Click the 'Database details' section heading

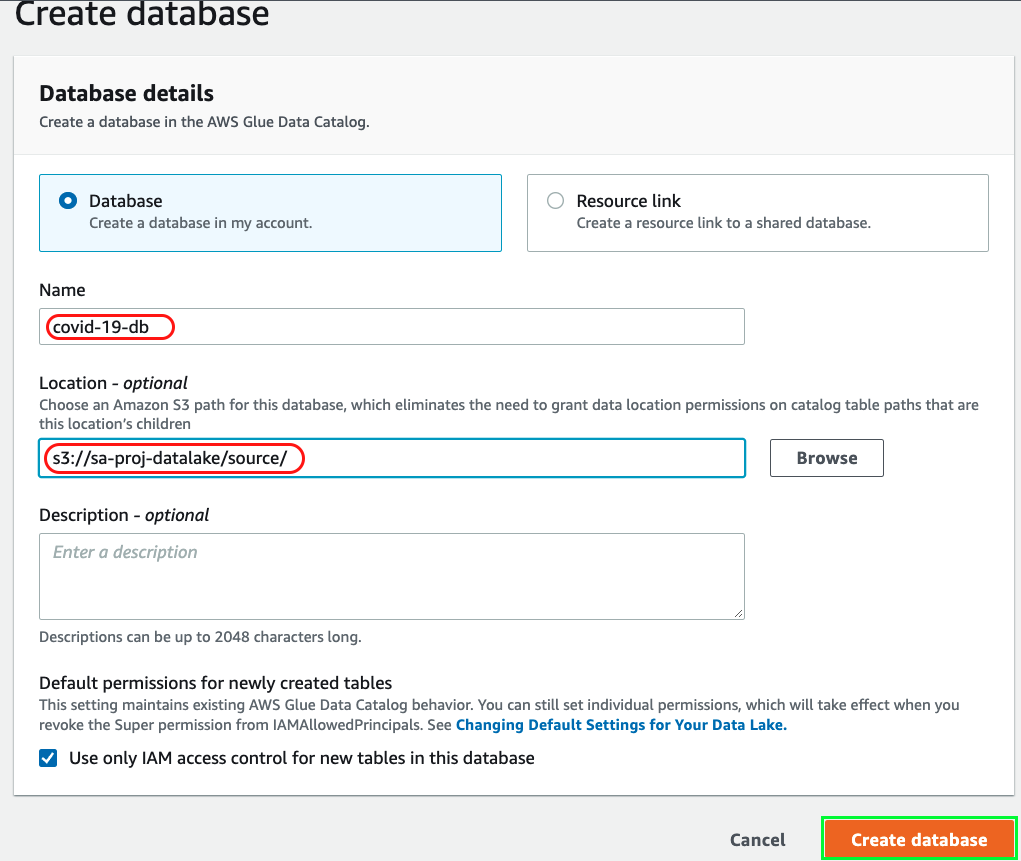click(x=126, y=93)
